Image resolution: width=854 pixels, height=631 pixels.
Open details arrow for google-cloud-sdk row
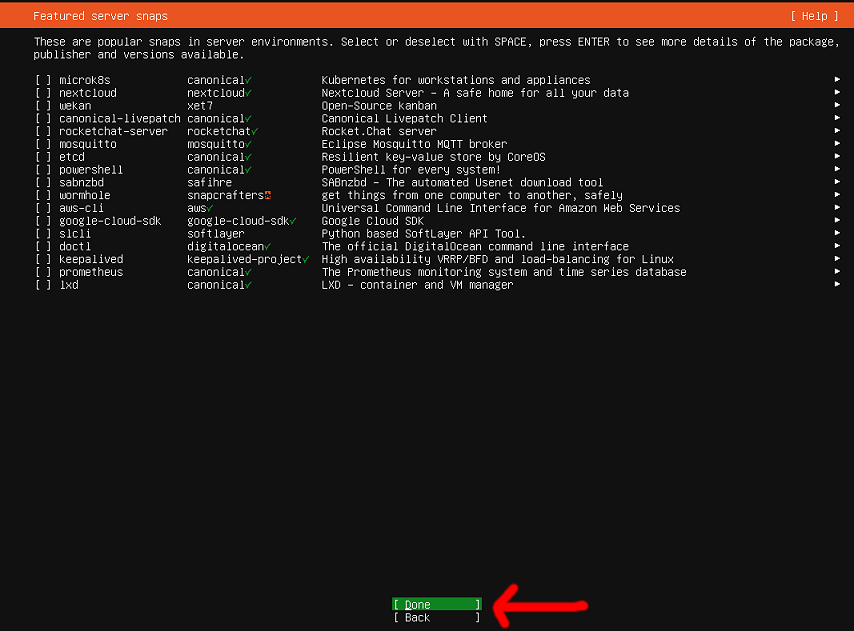coord(837,220)
